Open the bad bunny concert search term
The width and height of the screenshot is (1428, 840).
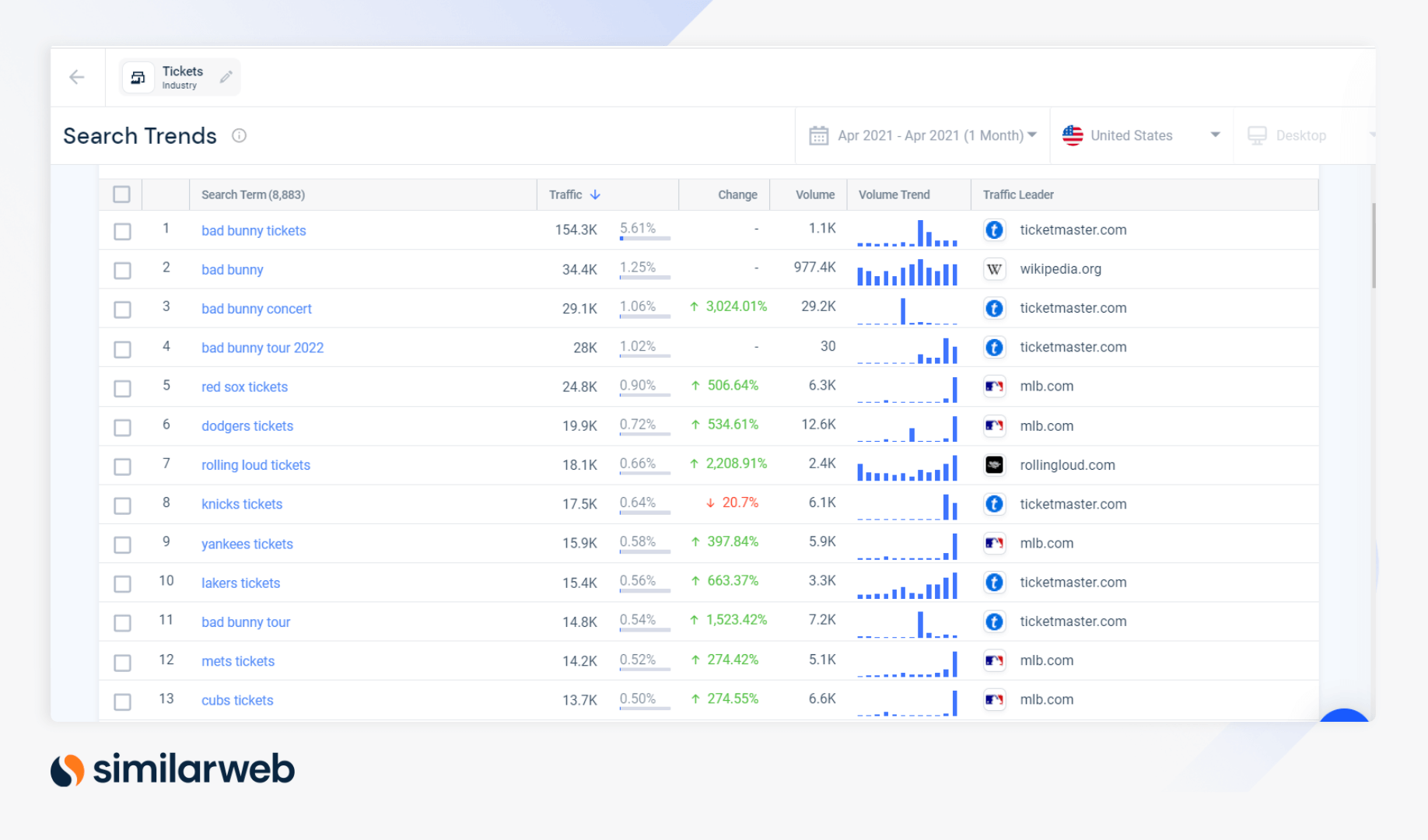click(257, 309)
